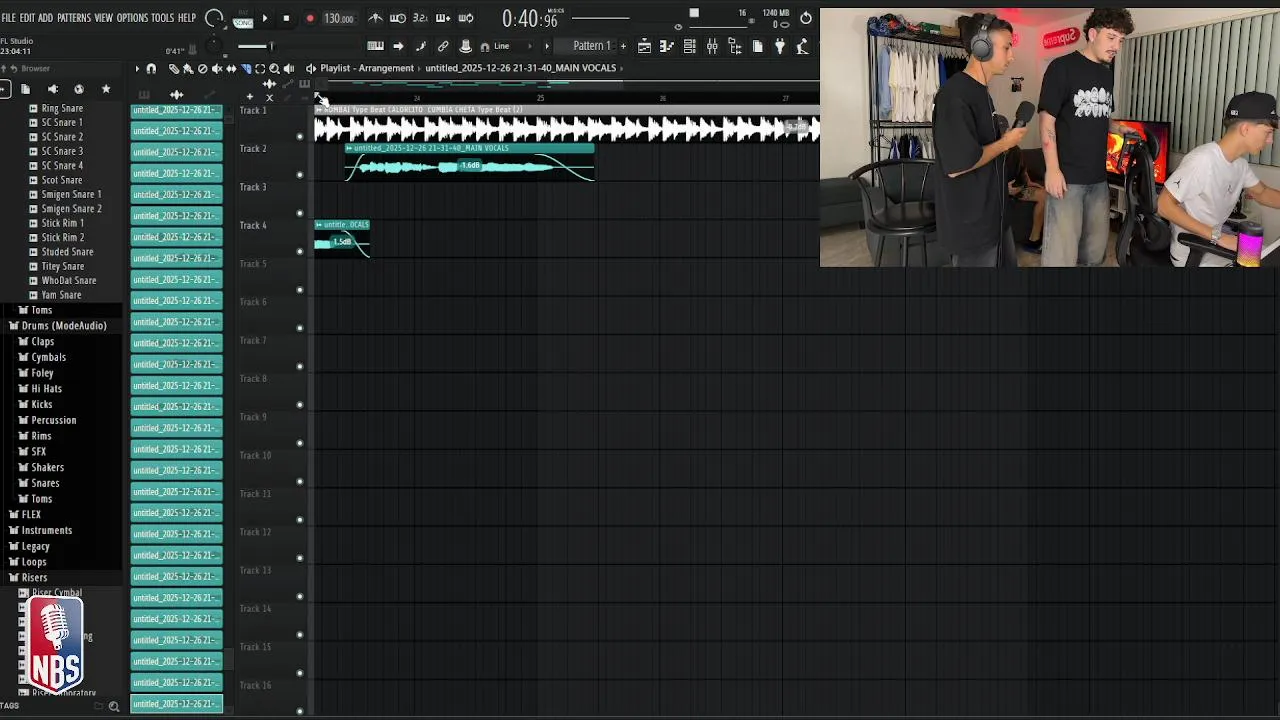Stop playback with the Stop button
This screenshot has height=720, width=1280.
click(286, 18)
